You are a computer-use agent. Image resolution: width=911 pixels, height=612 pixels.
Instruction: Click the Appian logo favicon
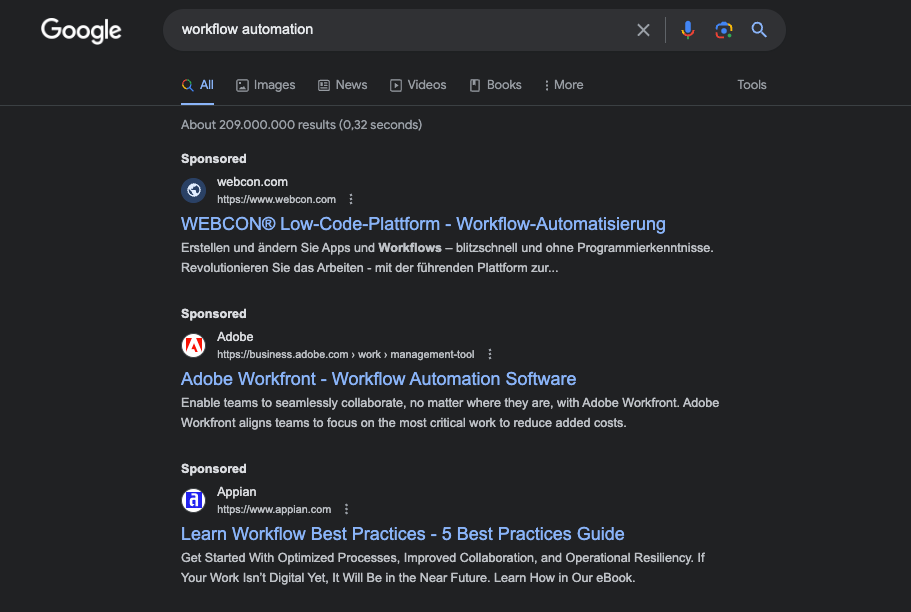point(193,500)
